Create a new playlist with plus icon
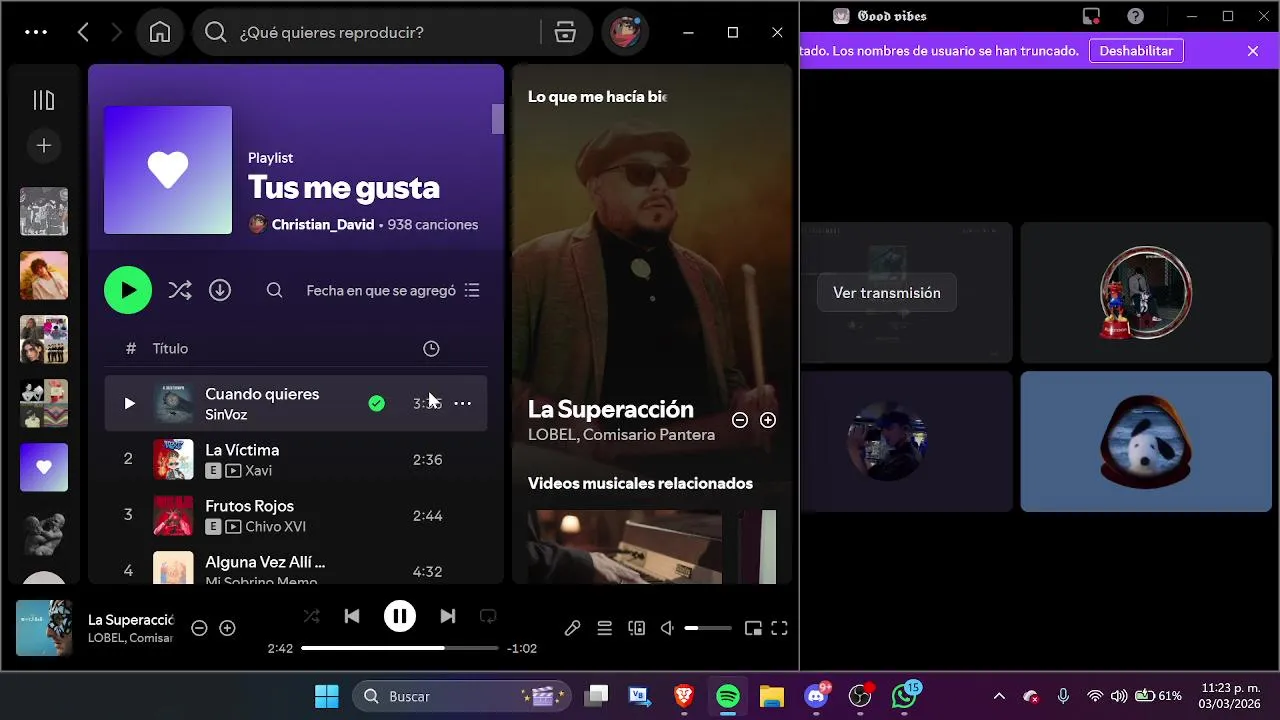Screen dimensions: 1280x720 (x=44, y=146)
